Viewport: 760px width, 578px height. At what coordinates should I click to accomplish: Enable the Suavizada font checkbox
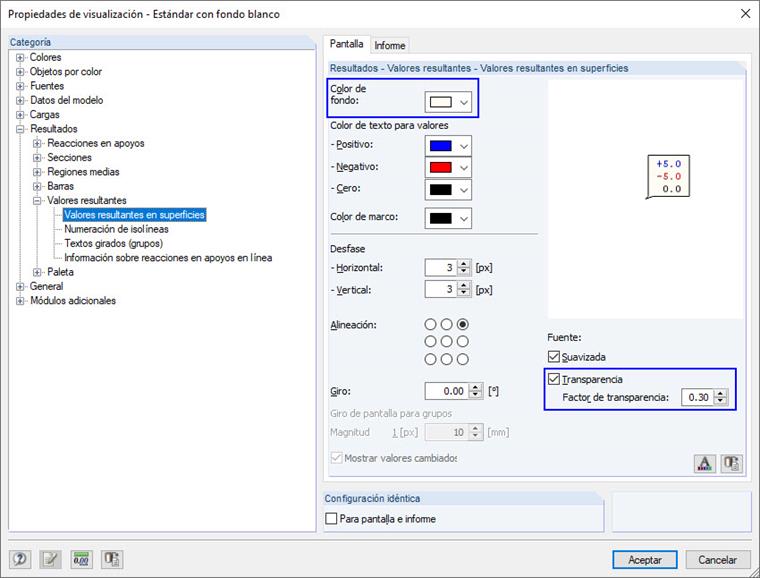pyautogui.click(x=554, y=357)
